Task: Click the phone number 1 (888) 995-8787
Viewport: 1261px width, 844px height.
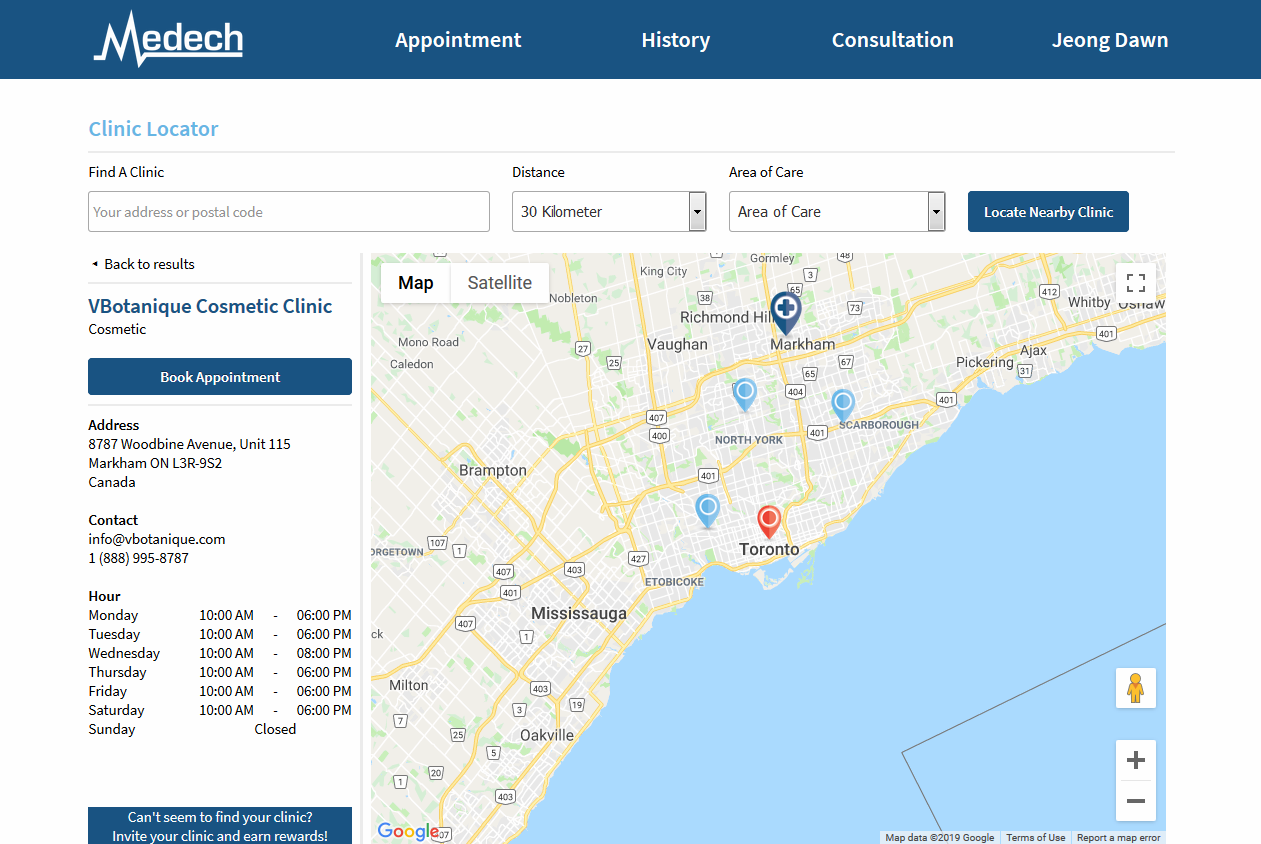Action: 138,558
